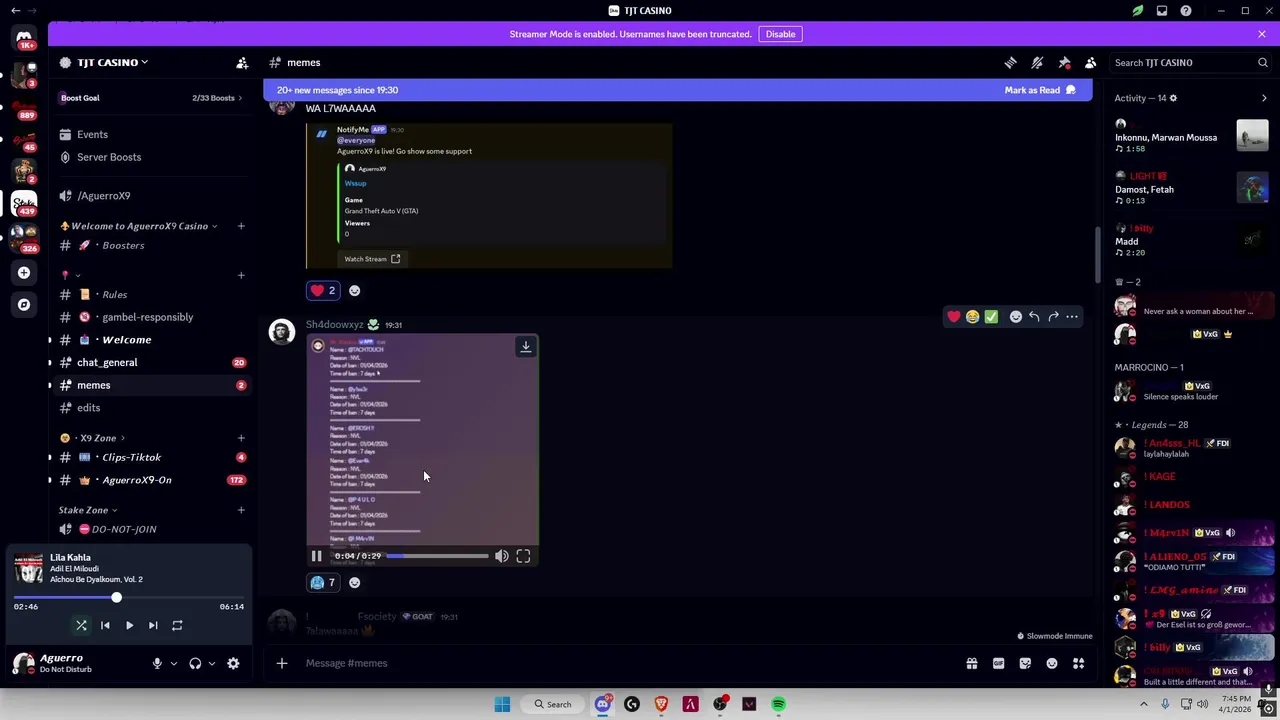Open Discord direct messages home icon
The image size is (1280, 720).
pos(24,37)
